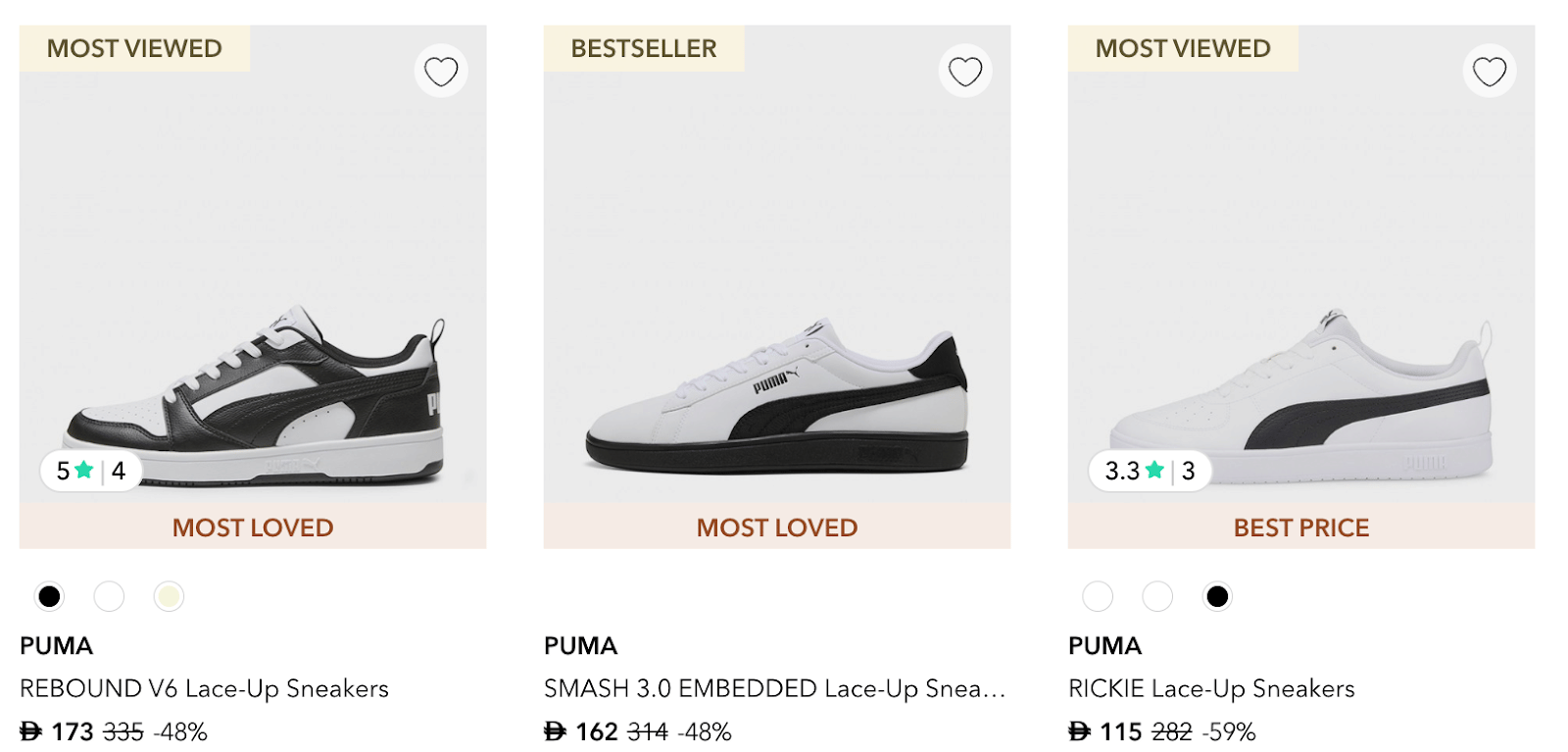Add SMASH 3.0 EMBEDDED sneakers to wishlist
Image resolution: width=1568 pixels, height=752 pixels.
[965, 72]
